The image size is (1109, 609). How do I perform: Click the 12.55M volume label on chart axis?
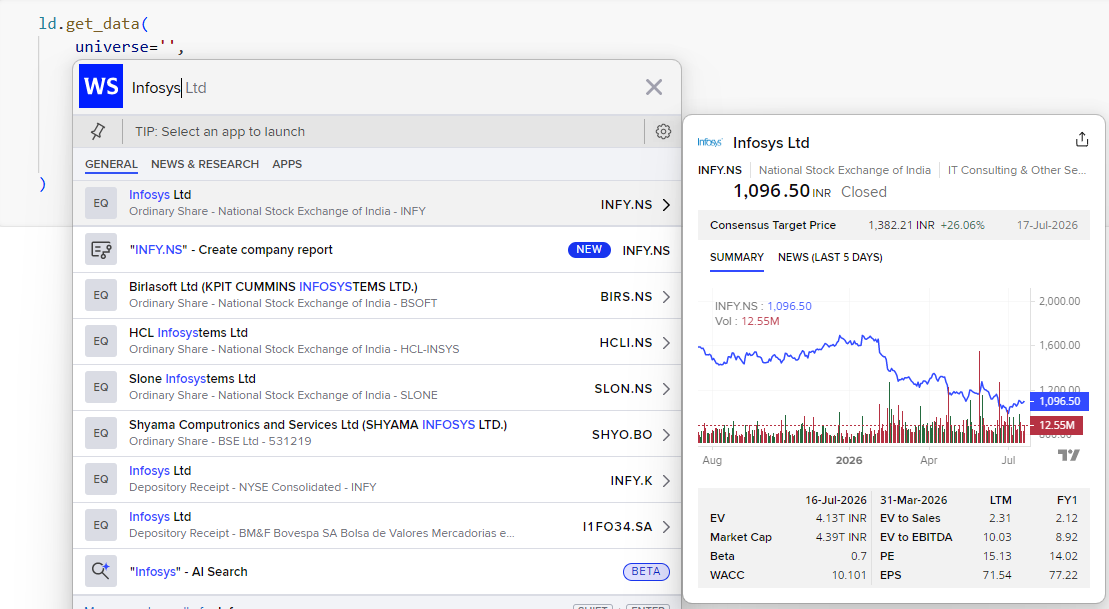(x=1057, y=425)
